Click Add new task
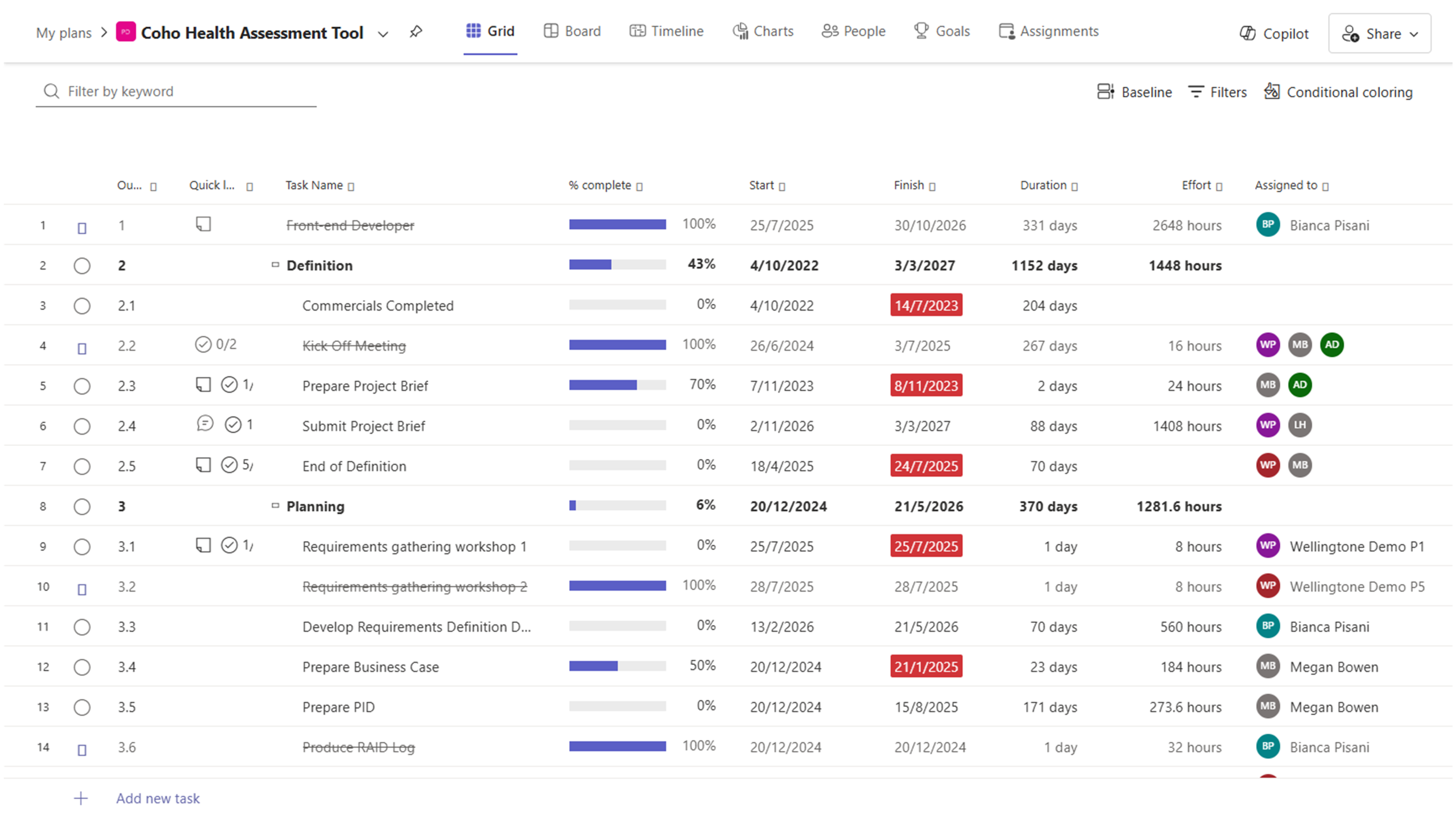The width and height of the screenshot is (1456, 819). tap(158, 798)
